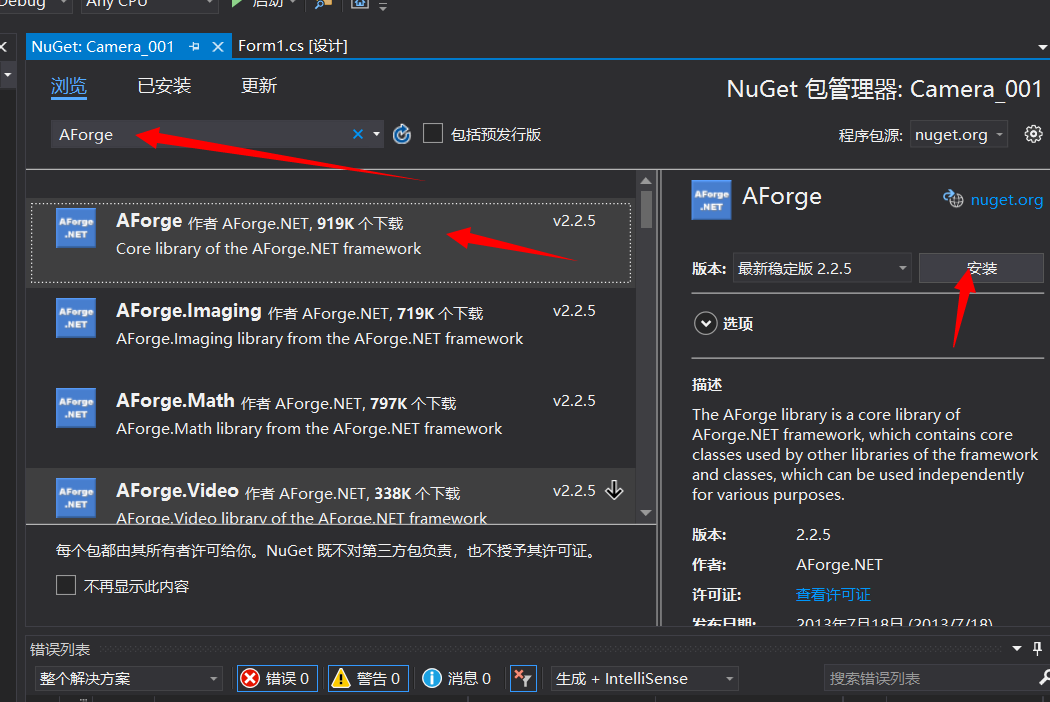Expand the 选项 options section

(x=705, y=324)
